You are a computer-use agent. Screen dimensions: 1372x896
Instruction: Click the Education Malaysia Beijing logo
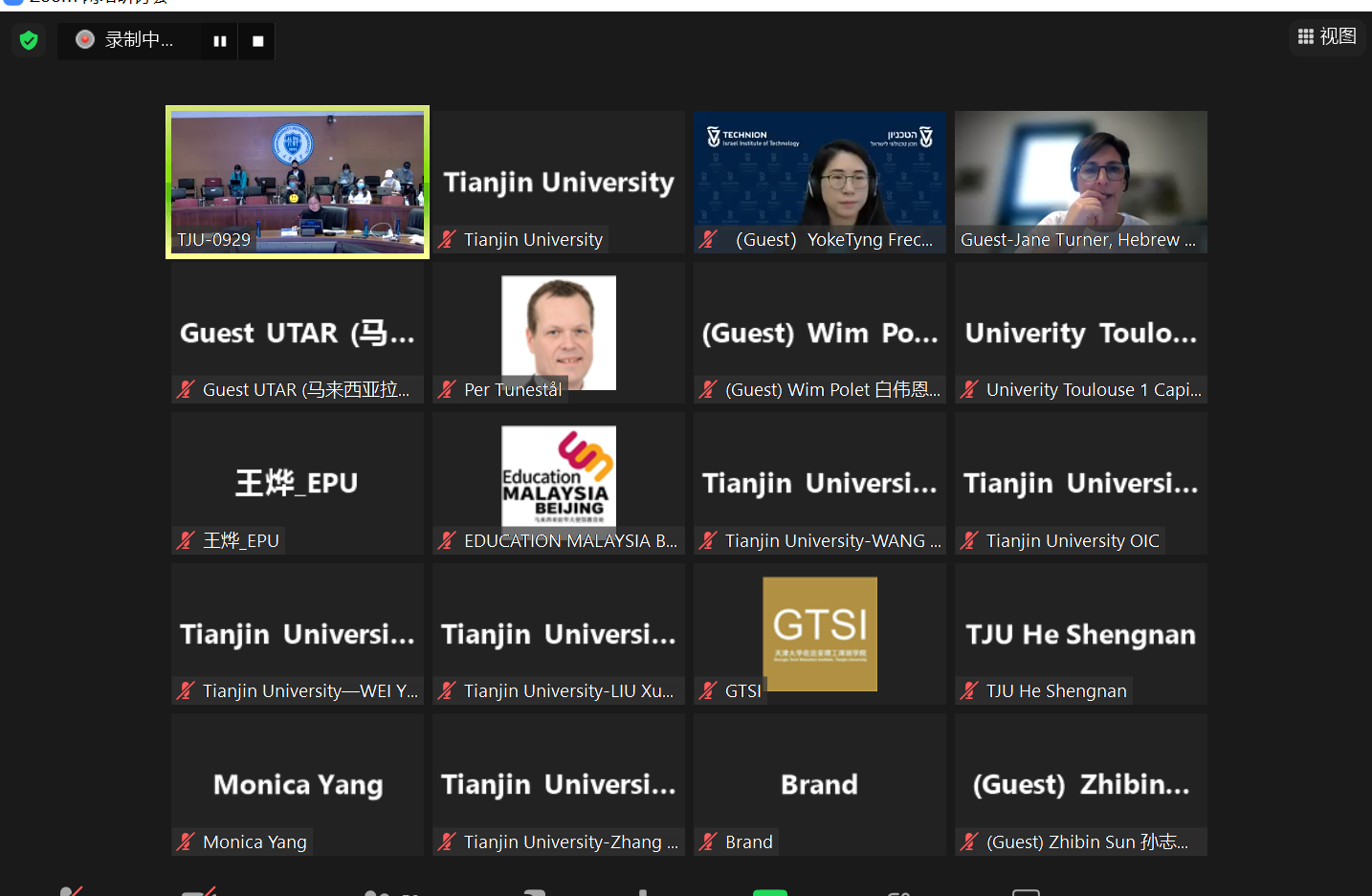(x=559, y=475)
